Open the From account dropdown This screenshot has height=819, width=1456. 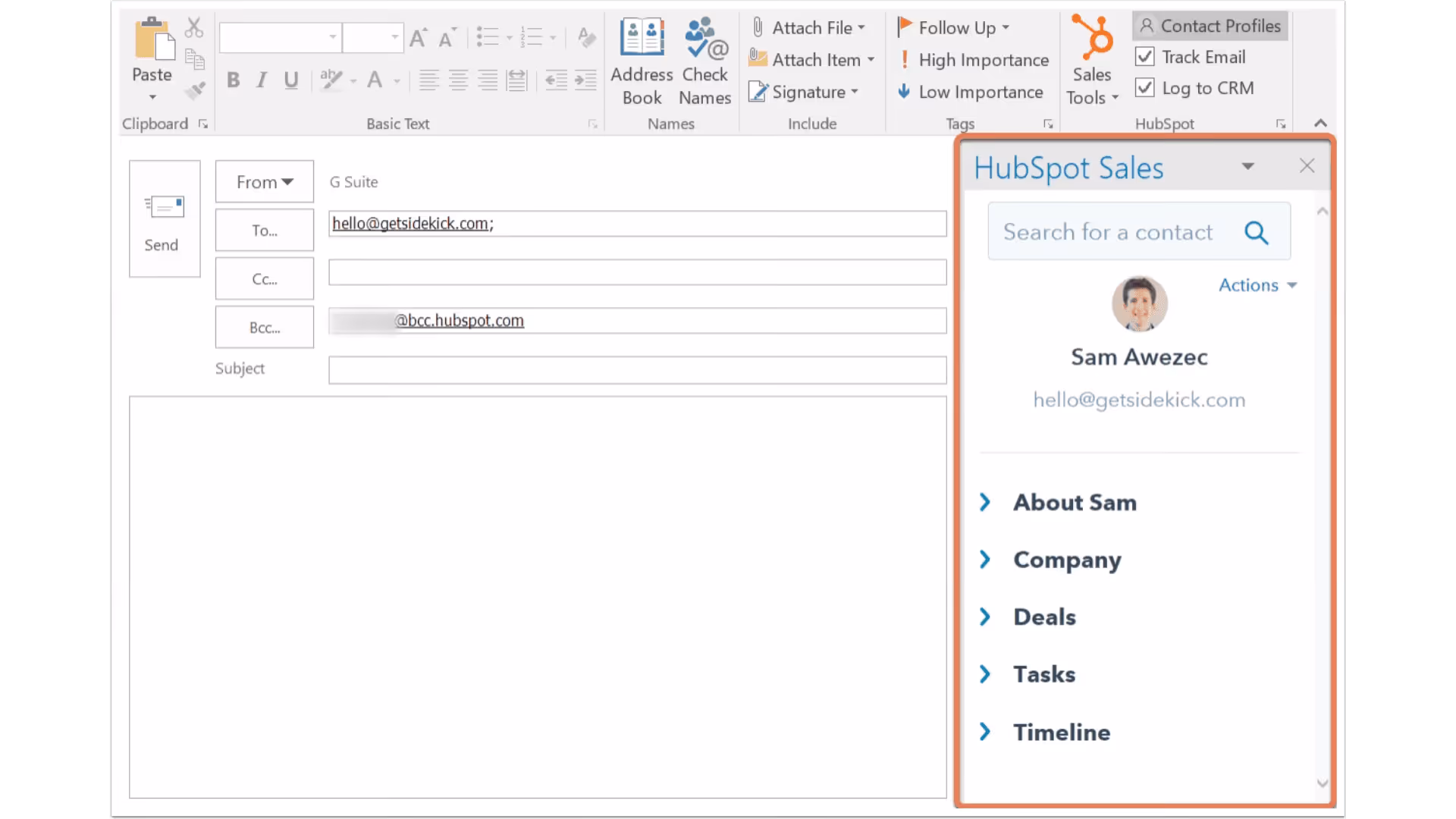tap(265, 182)
